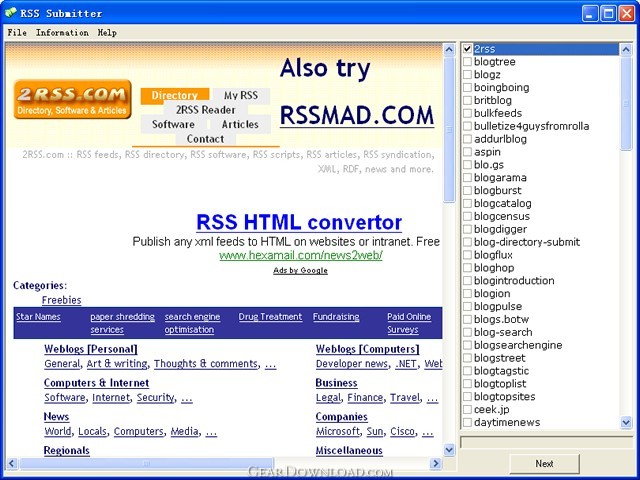
Task: Open the Miscellaneous category link
Action: 349,451
